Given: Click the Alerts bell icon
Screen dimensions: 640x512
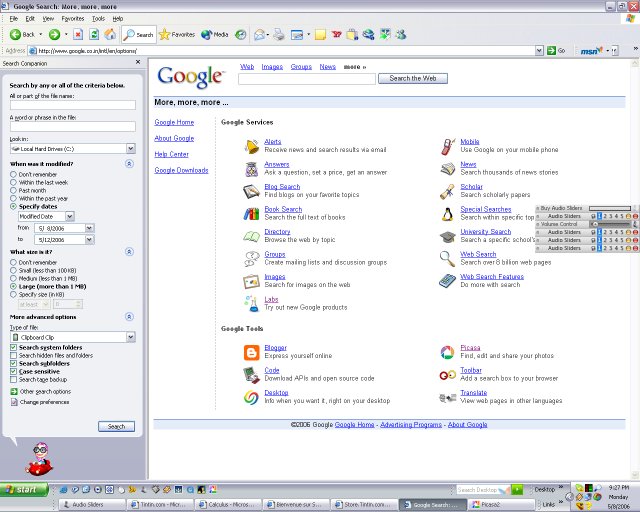Looking at the screenshot, I should [251, 146].
